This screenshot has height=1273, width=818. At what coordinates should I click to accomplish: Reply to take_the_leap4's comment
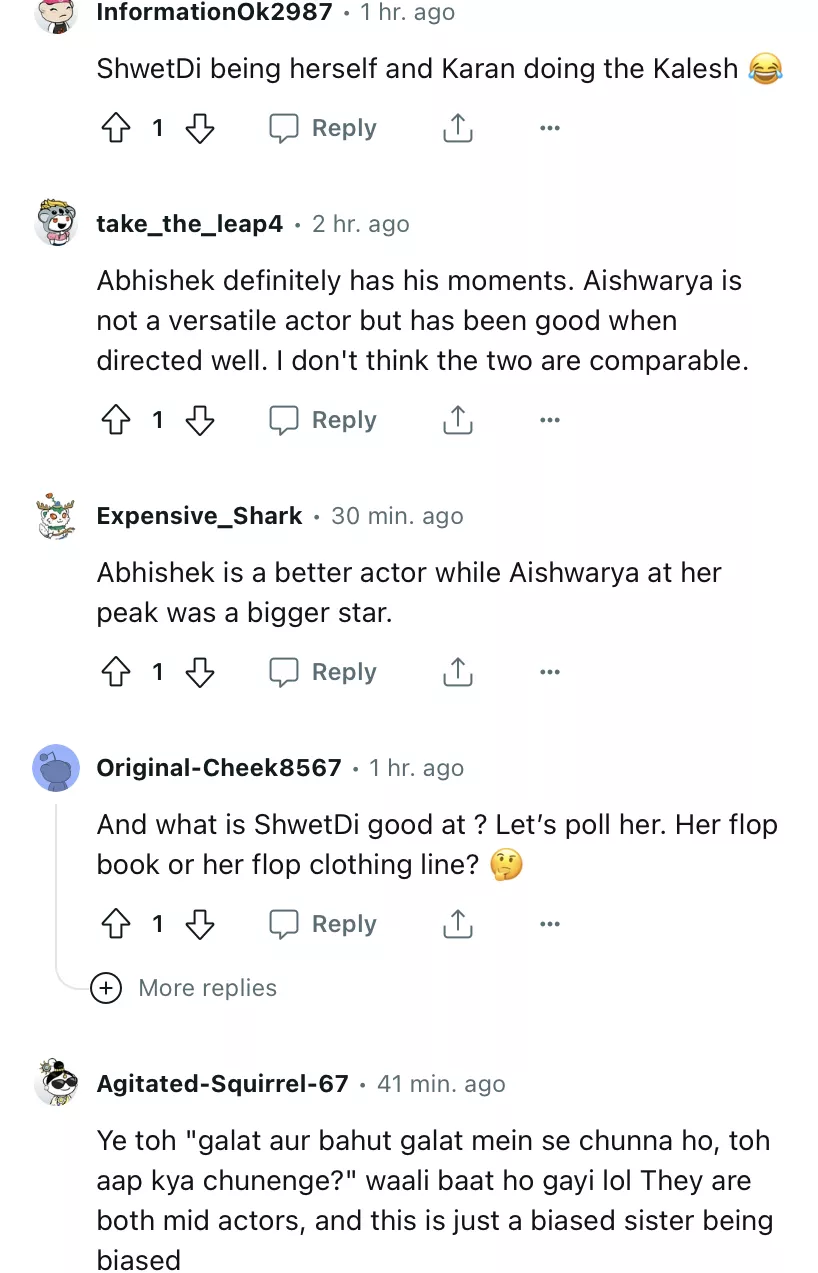pyautogui.click(x=323, y=420)
